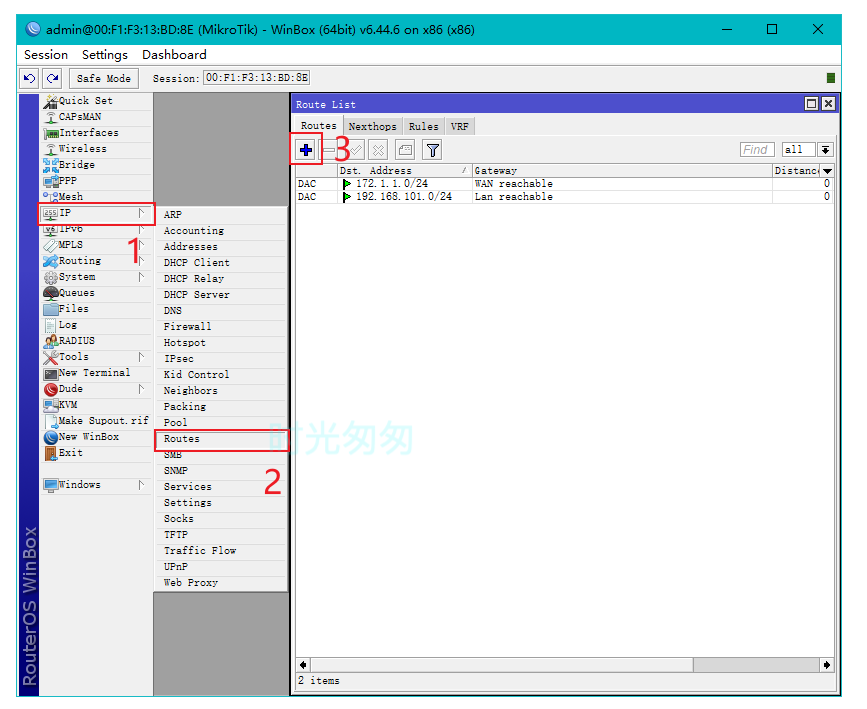This screenshot has height=709, width=867.
Task: Select DNS in IP submenu
Action: tap(221, 311)
